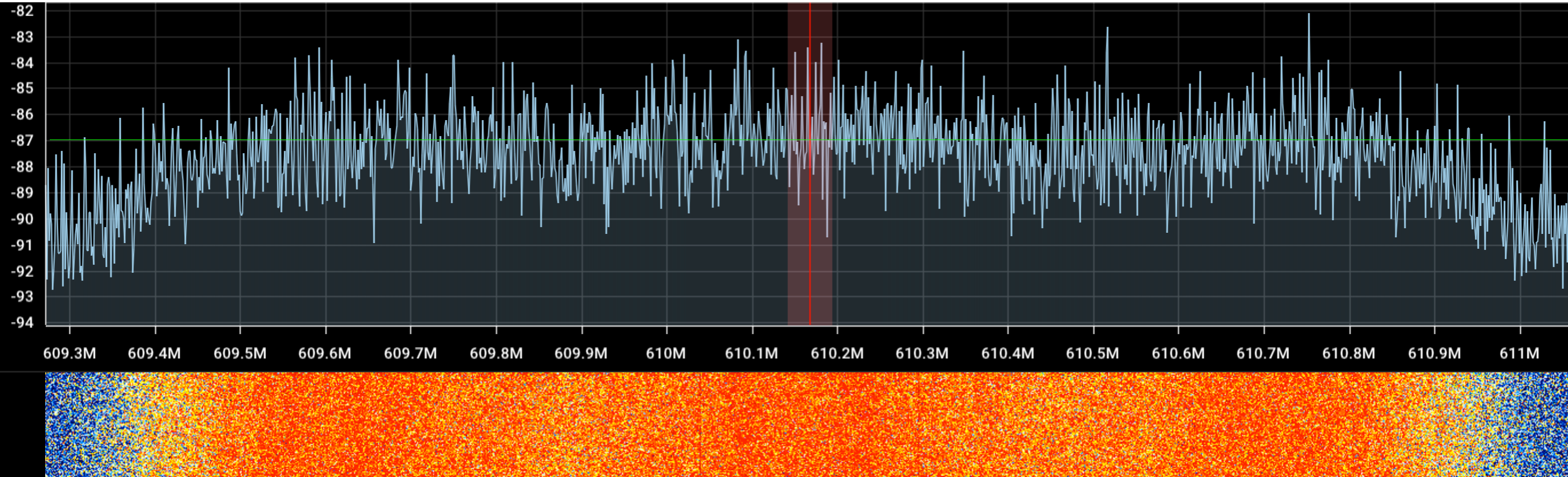Click the red tuning line in spectrum
The image size is (1568, 477).
click(x=810, y=164)
